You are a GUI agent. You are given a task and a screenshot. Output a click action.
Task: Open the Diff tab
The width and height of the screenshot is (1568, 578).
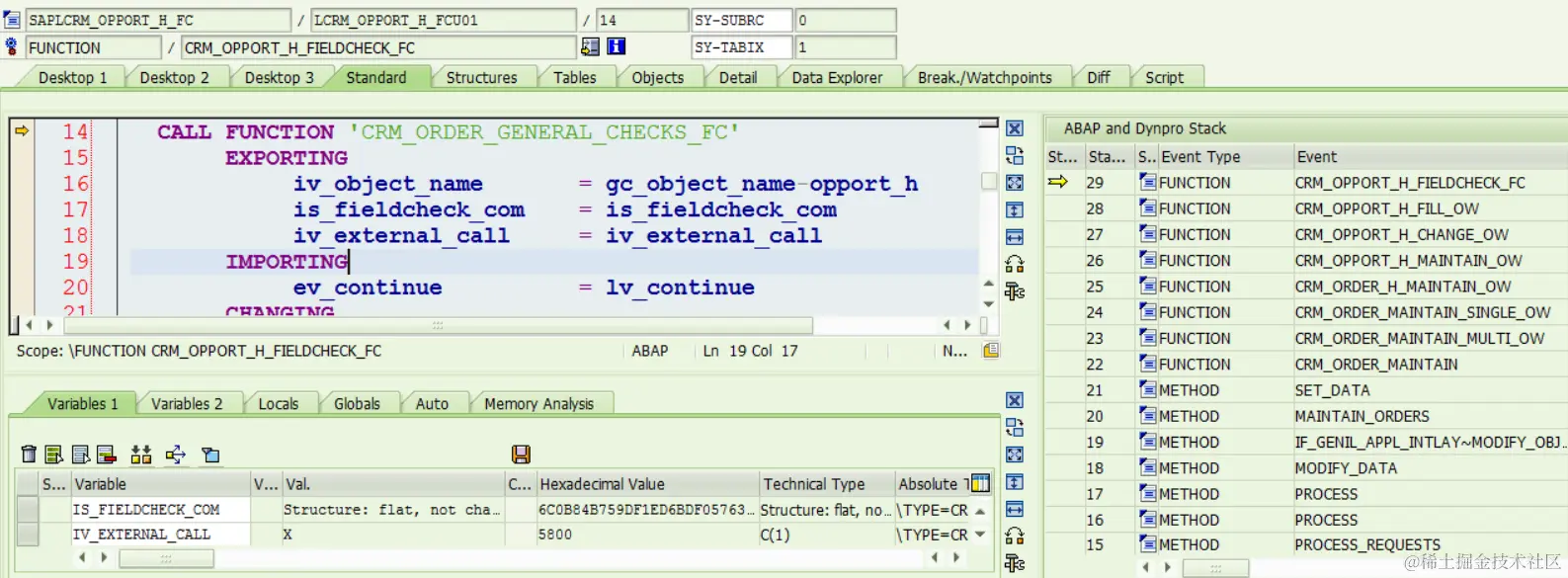pos(1098,77)
